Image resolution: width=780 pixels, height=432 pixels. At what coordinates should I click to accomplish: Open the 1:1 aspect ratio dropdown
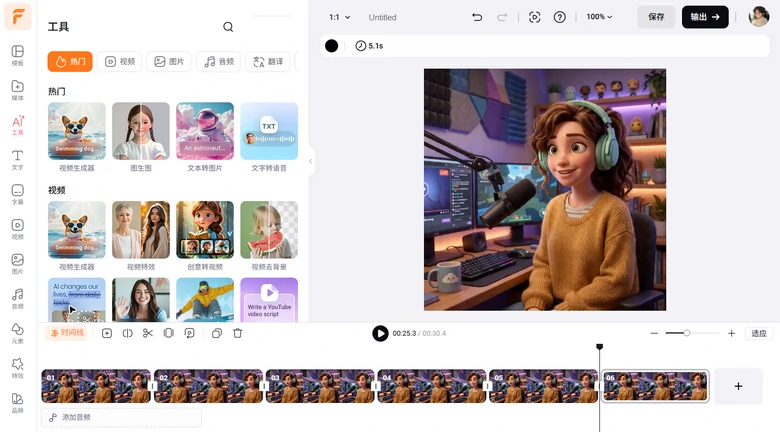[340, 17]
